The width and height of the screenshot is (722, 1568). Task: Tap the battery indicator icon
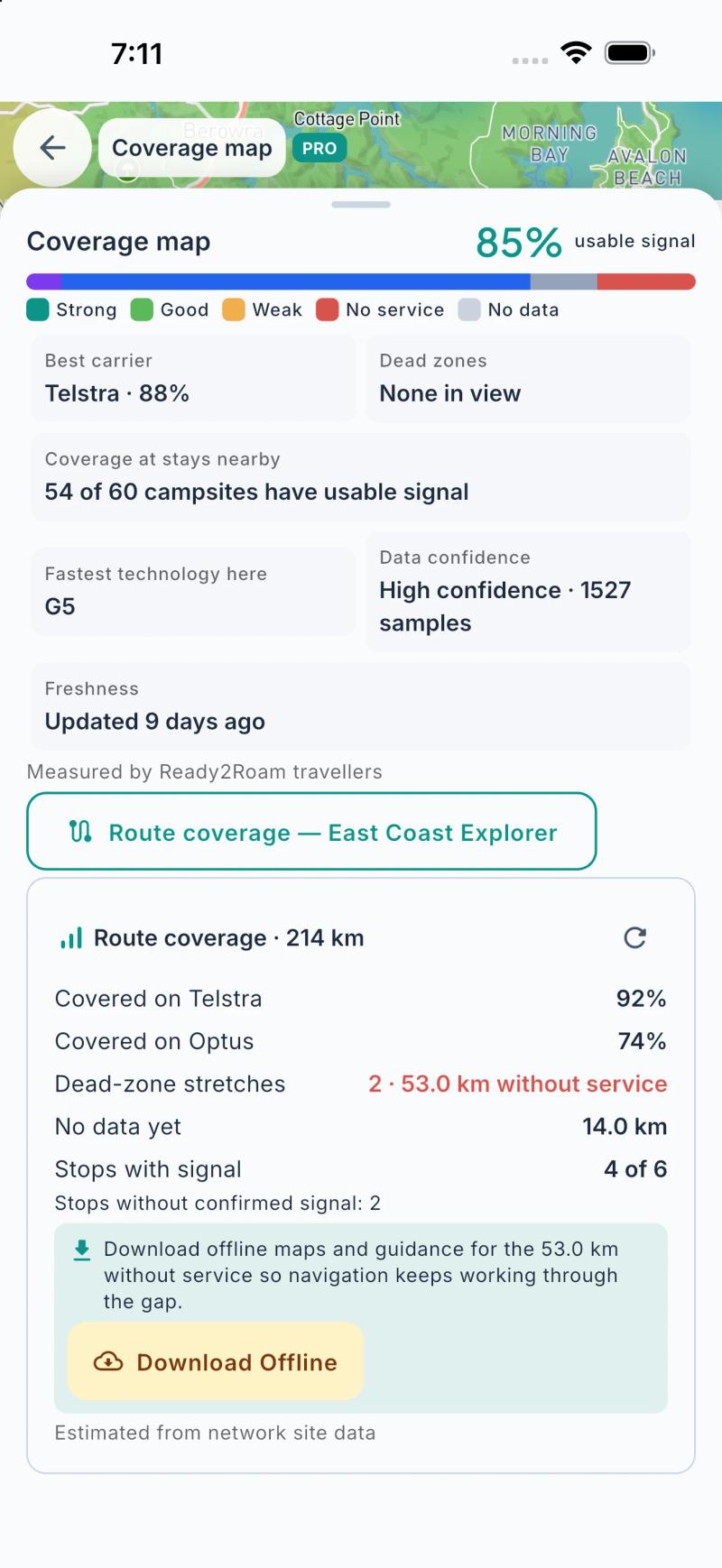(x=630, y=52)
